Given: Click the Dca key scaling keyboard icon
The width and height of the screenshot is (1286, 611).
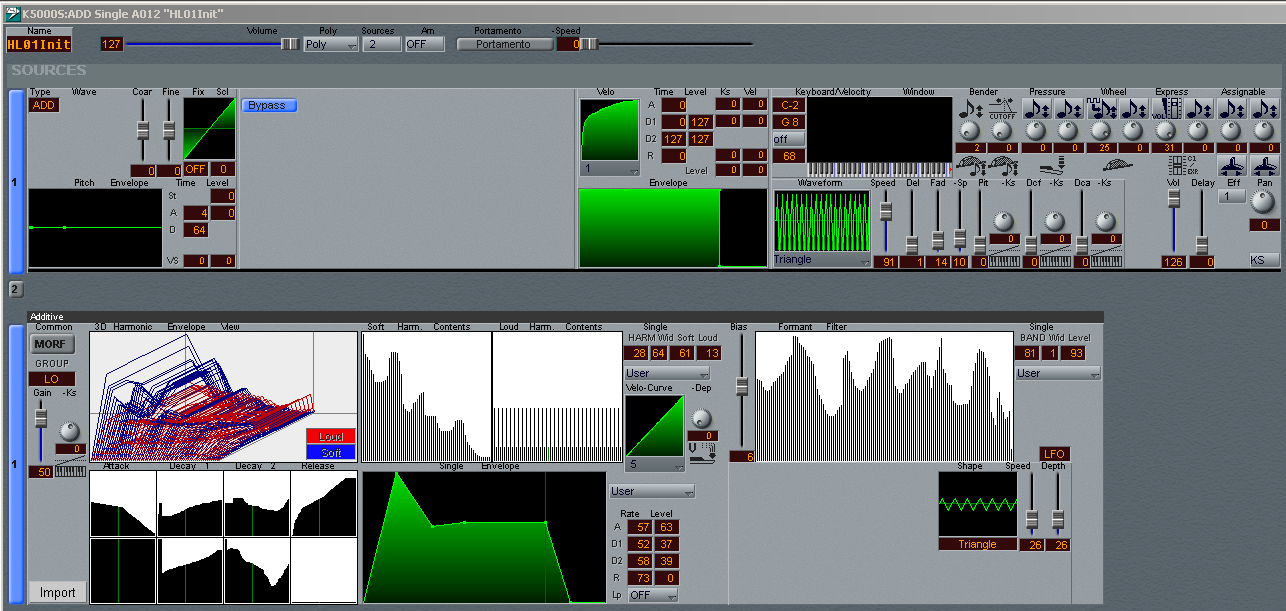Looking at the screenshot, I should 1106,262.
